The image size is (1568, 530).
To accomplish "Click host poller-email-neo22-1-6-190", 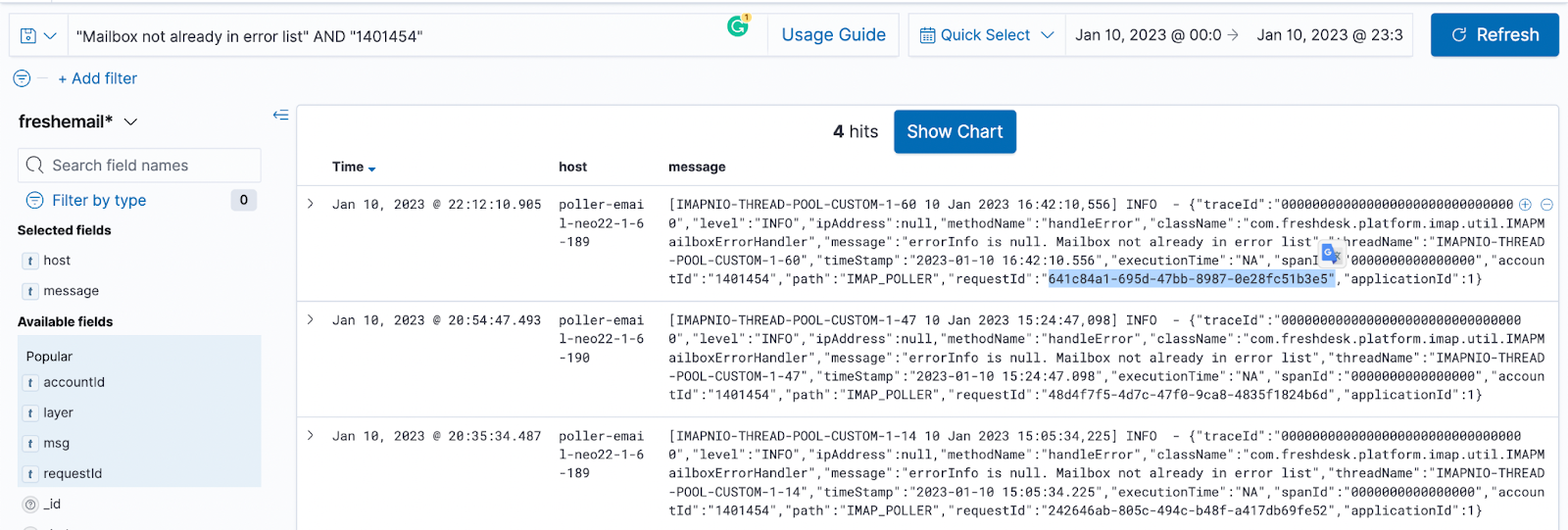I will pos(601,339).
